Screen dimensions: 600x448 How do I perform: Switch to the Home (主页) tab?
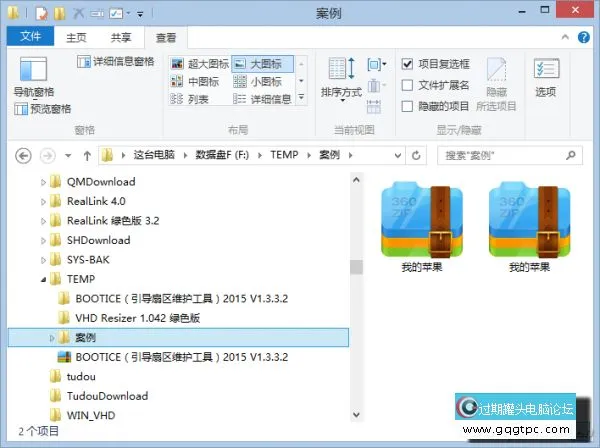(x=76, y=37)
